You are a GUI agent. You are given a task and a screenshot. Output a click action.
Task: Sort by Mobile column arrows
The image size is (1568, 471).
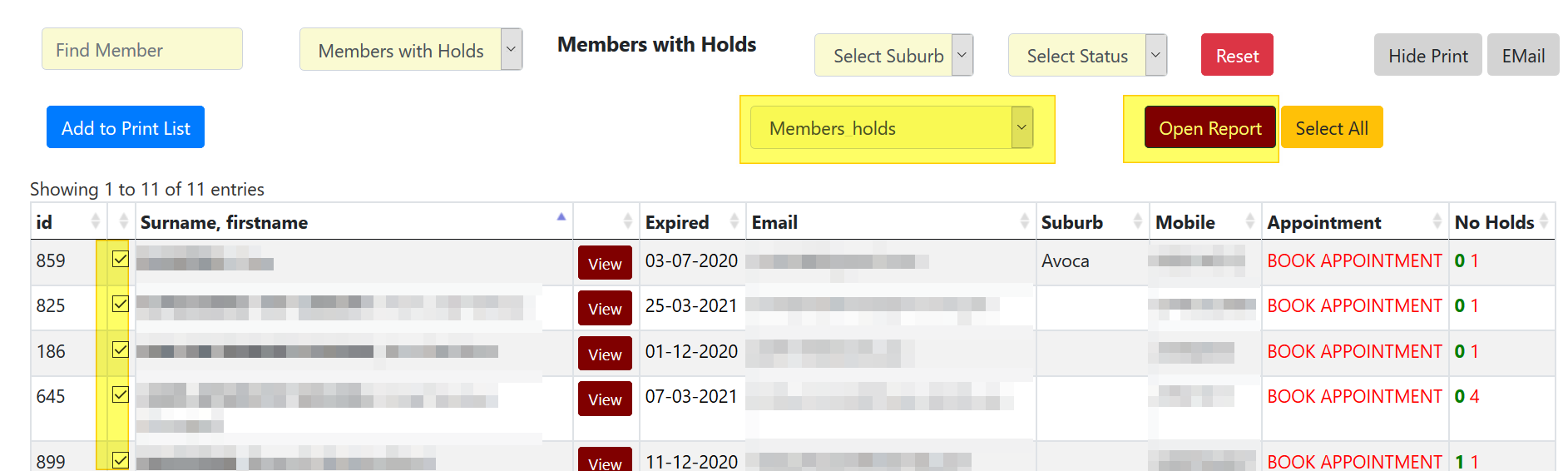click(1249, 221)
